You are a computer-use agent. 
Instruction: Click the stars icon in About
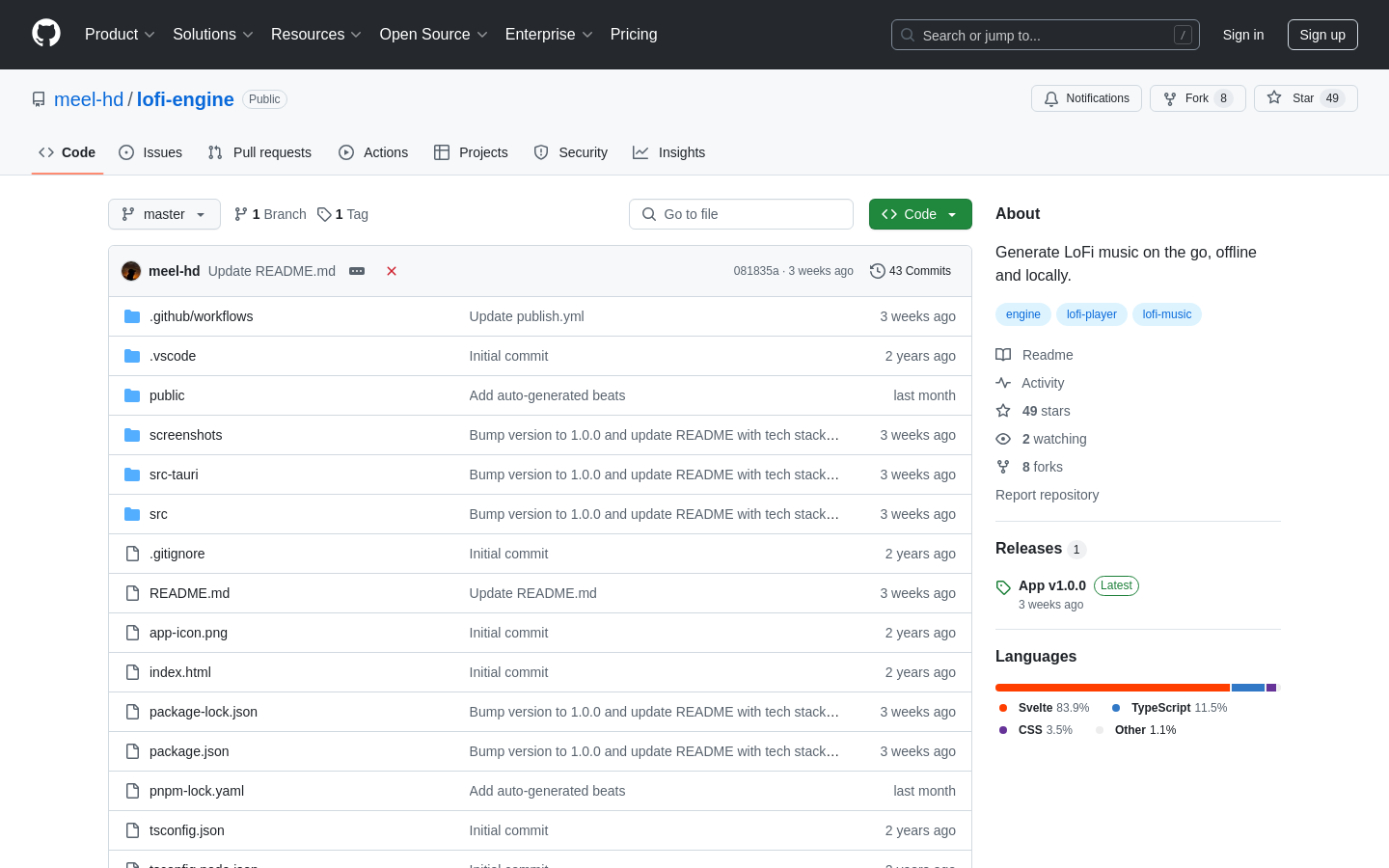tap(1003, 411)
